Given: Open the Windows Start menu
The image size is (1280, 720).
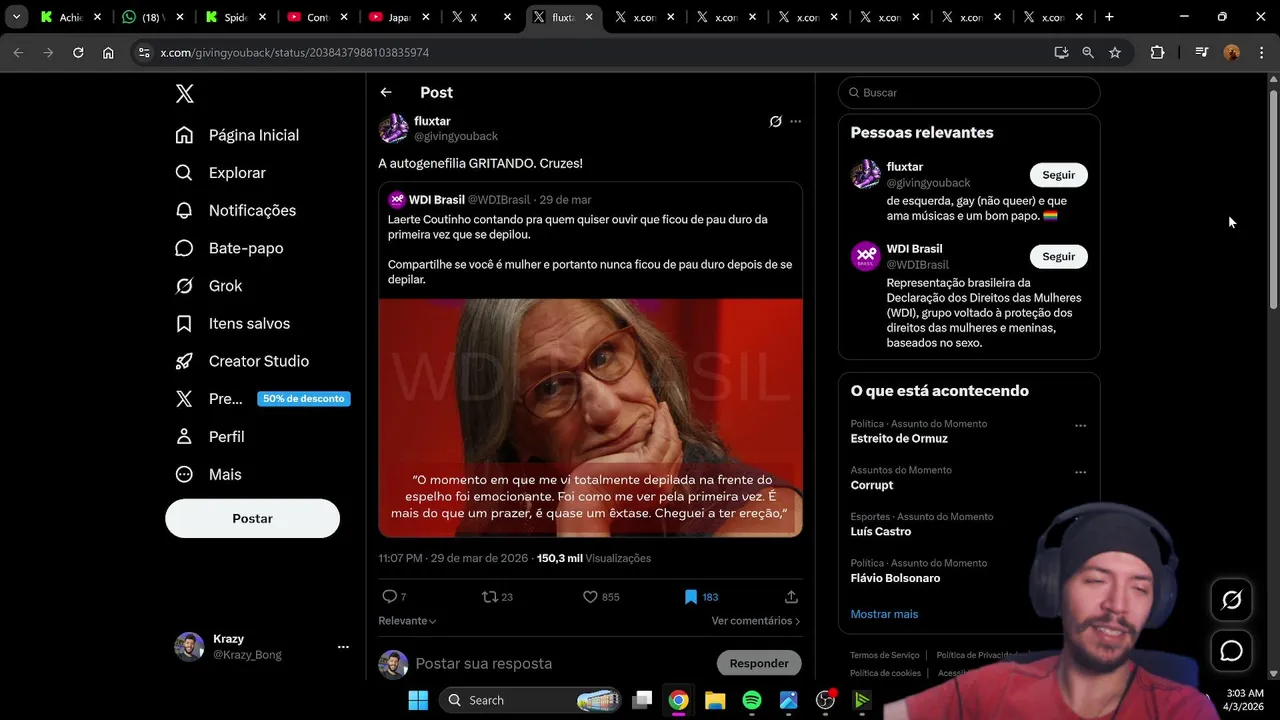Looking at the screenshot, I should tap(418, 700).
